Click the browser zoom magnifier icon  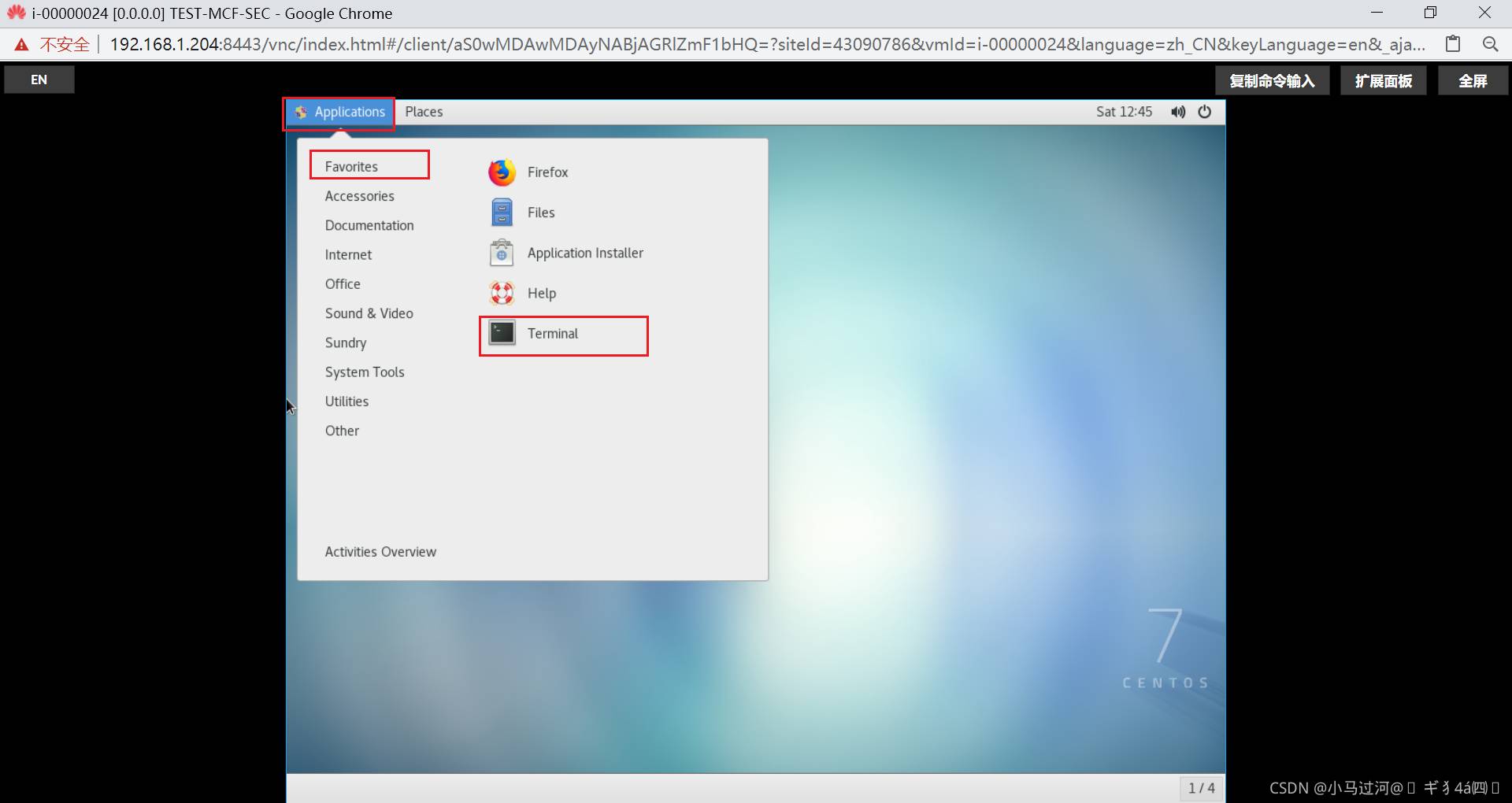pos(1490,44)
